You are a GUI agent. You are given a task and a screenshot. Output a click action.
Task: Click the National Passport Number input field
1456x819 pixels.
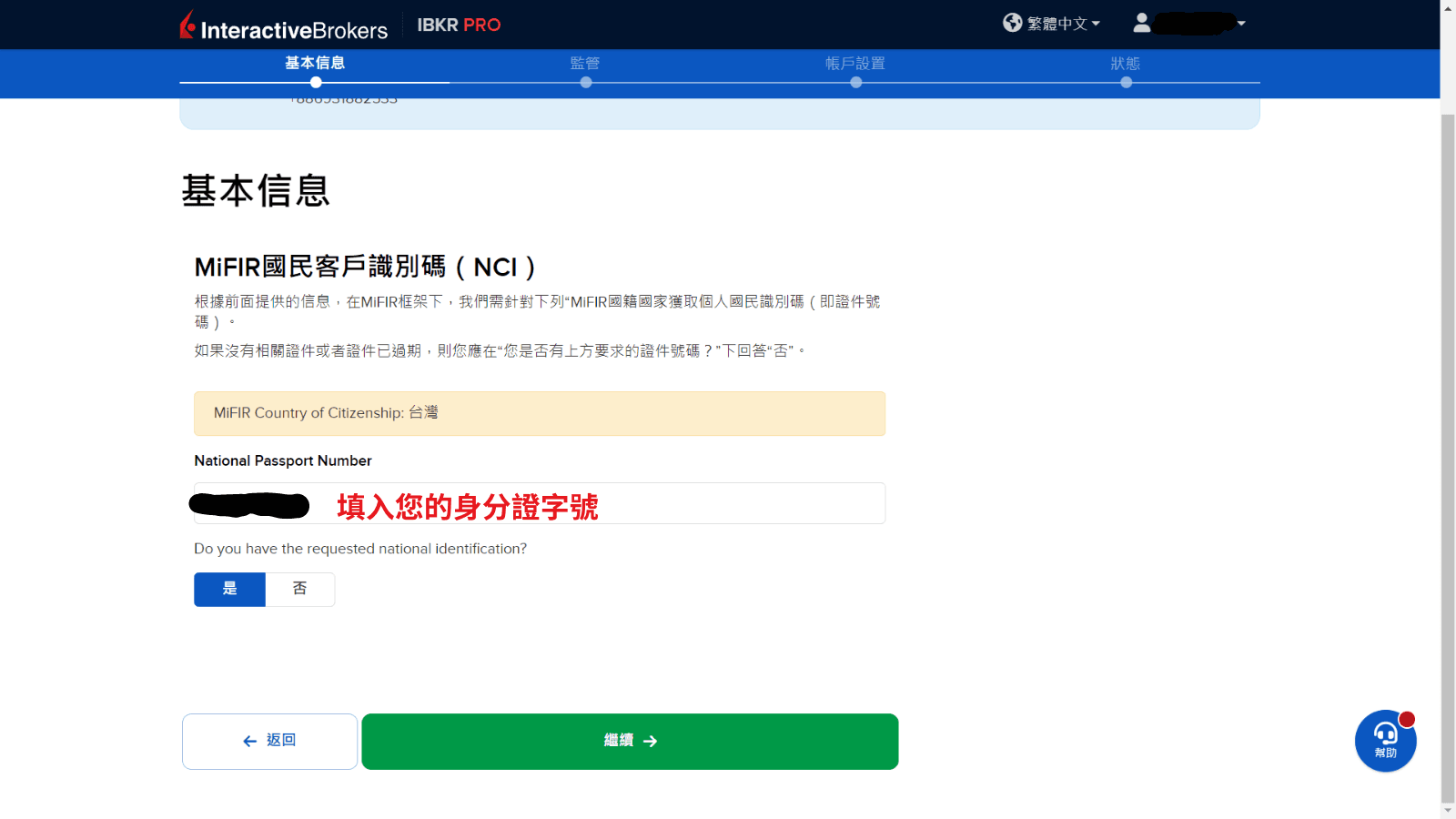[x=539, y=502]
